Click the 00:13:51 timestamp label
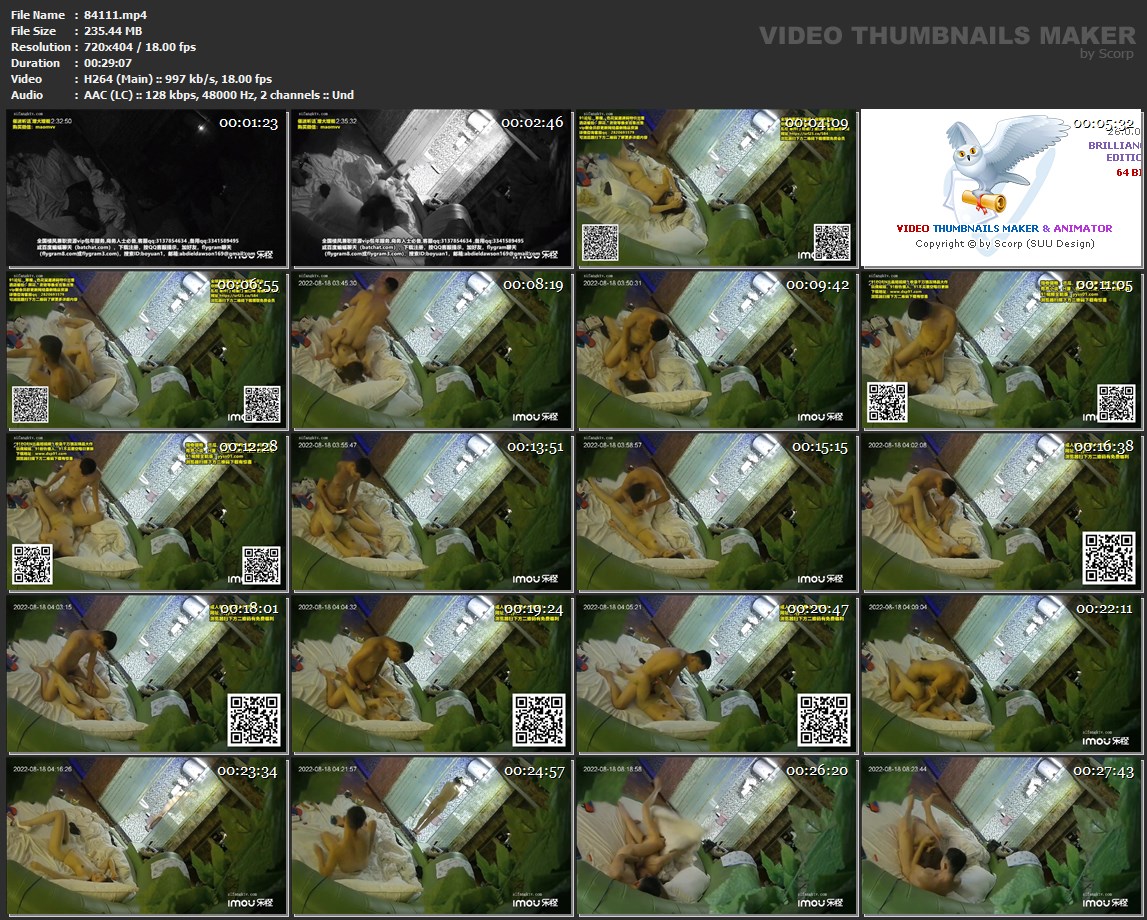Viewport: 1147px width, 920px height. click(x=533, y=447)
